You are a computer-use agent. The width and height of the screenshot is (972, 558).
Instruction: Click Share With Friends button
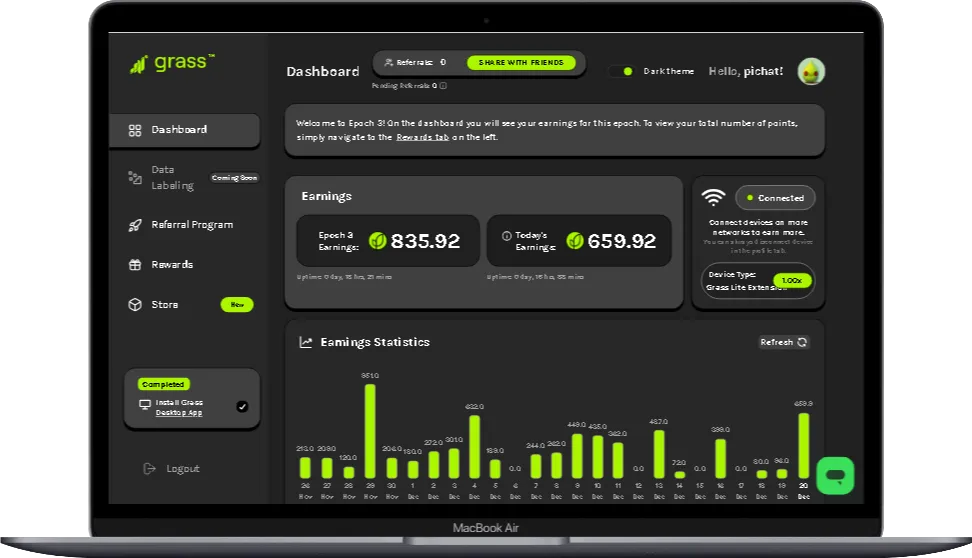pos(521,63)
